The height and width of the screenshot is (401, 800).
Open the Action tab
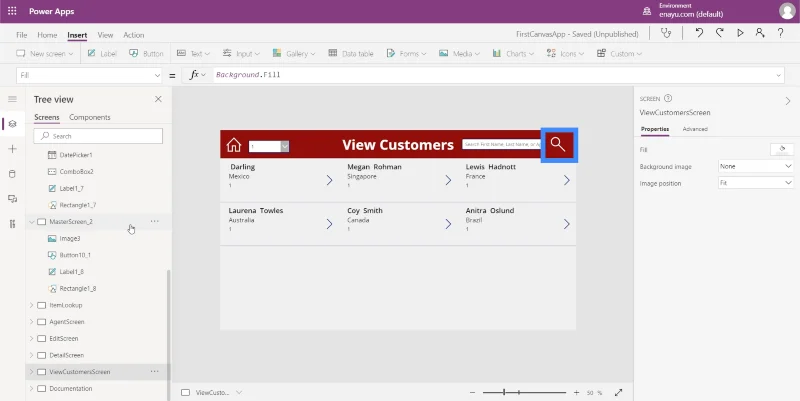click(134, 35)
